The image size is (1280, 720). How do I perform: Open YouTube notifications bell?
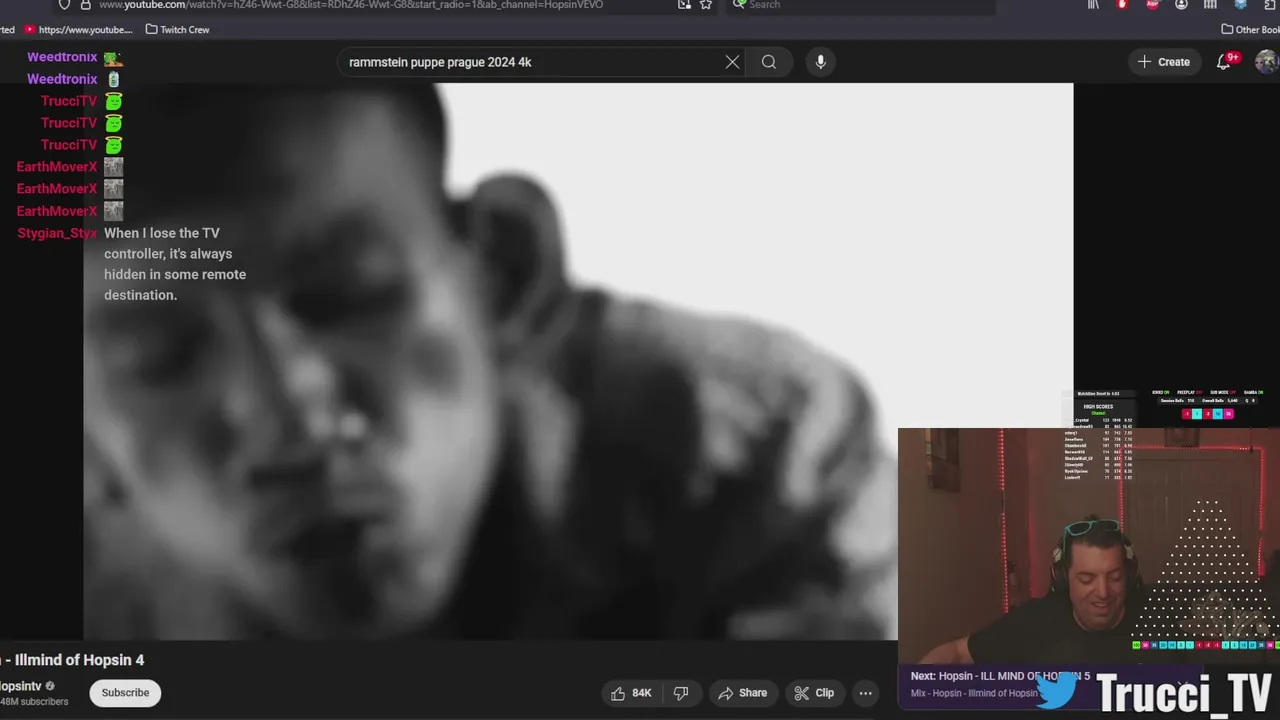pyautogui.click(x=1224, y=62)
